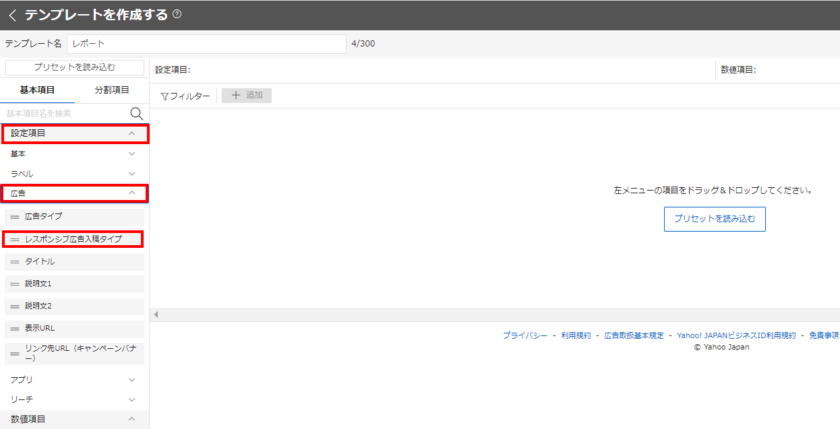The width and height of the screenshot is (840, 429).
Task: Collapse the 広告 category
Action: pos(131,193)
